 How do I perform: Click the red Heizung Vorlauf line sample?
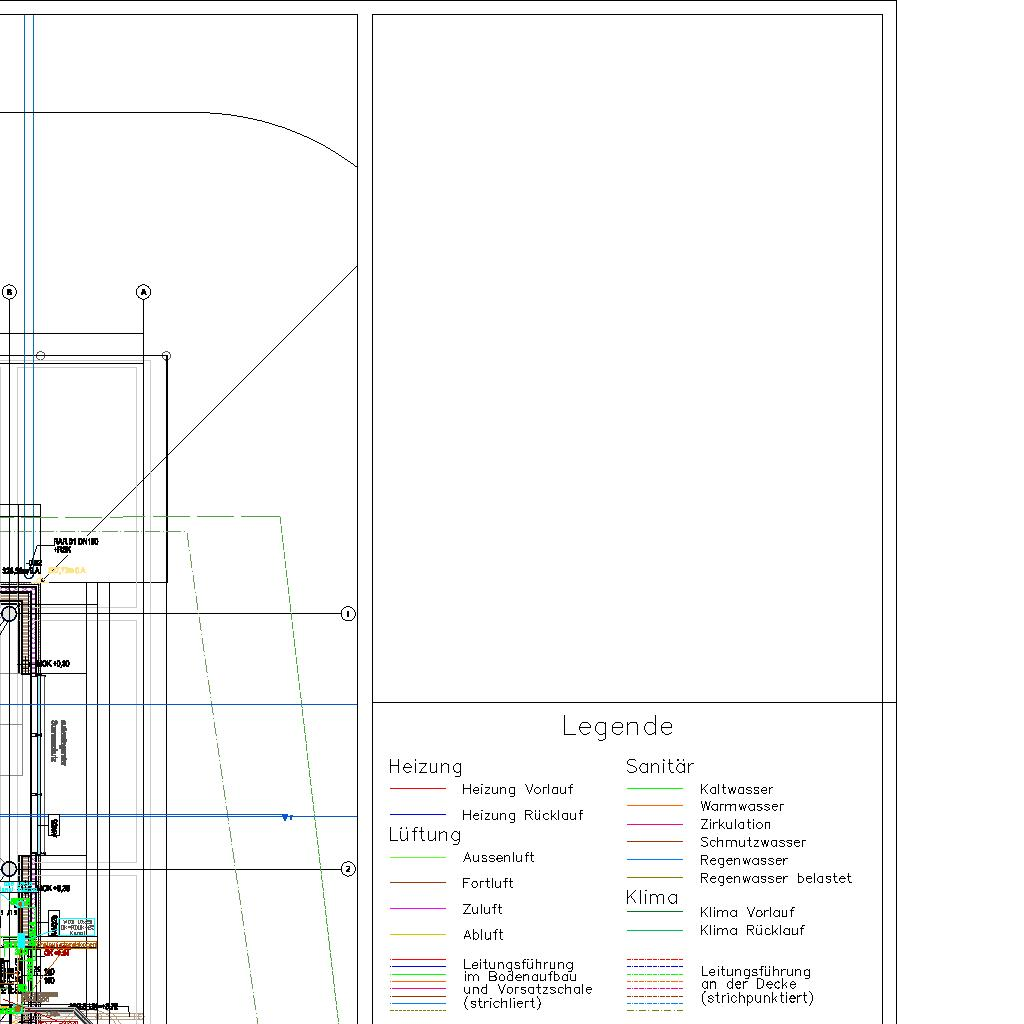(417, 790)
